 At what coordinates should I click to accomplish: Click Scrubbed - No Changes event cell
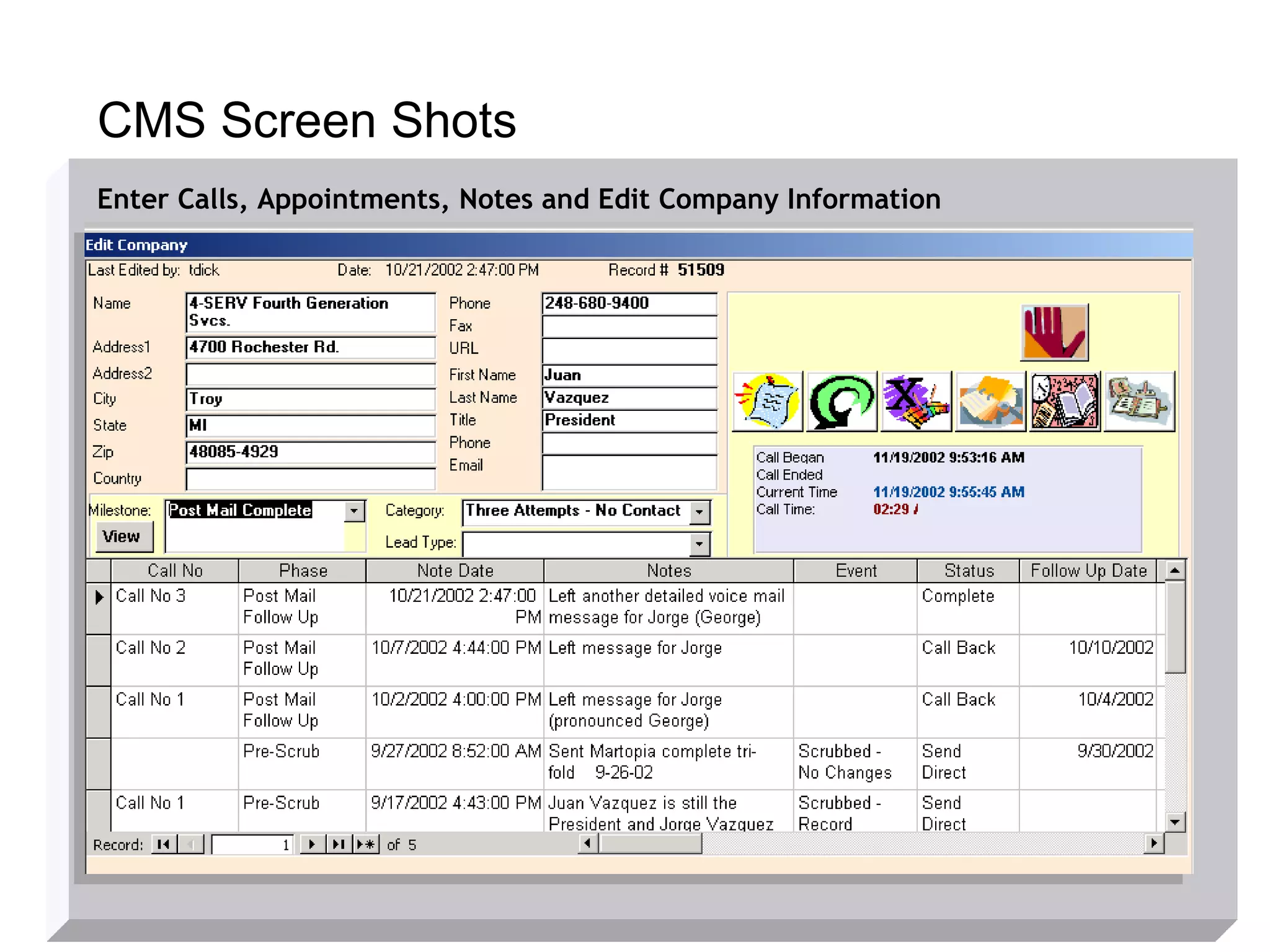click(x=856, y=763)
